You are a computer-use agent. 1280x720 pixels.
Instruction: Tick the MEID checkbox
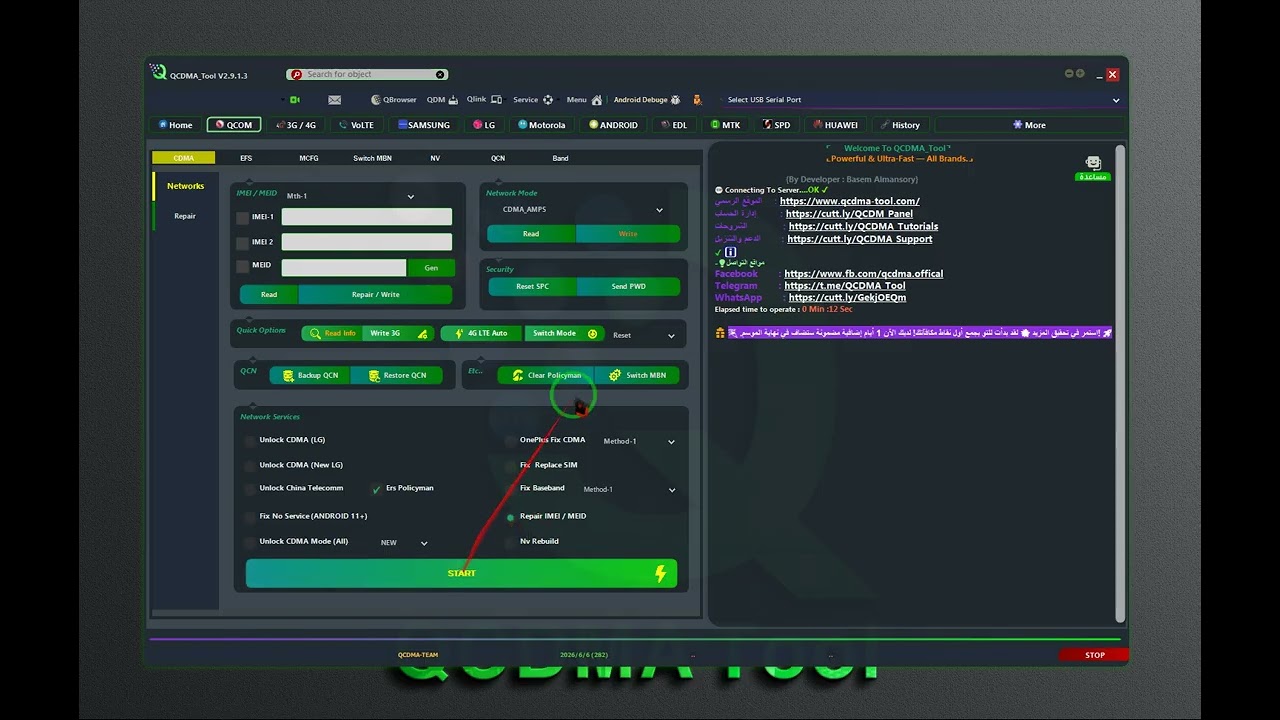coord(243,267)
